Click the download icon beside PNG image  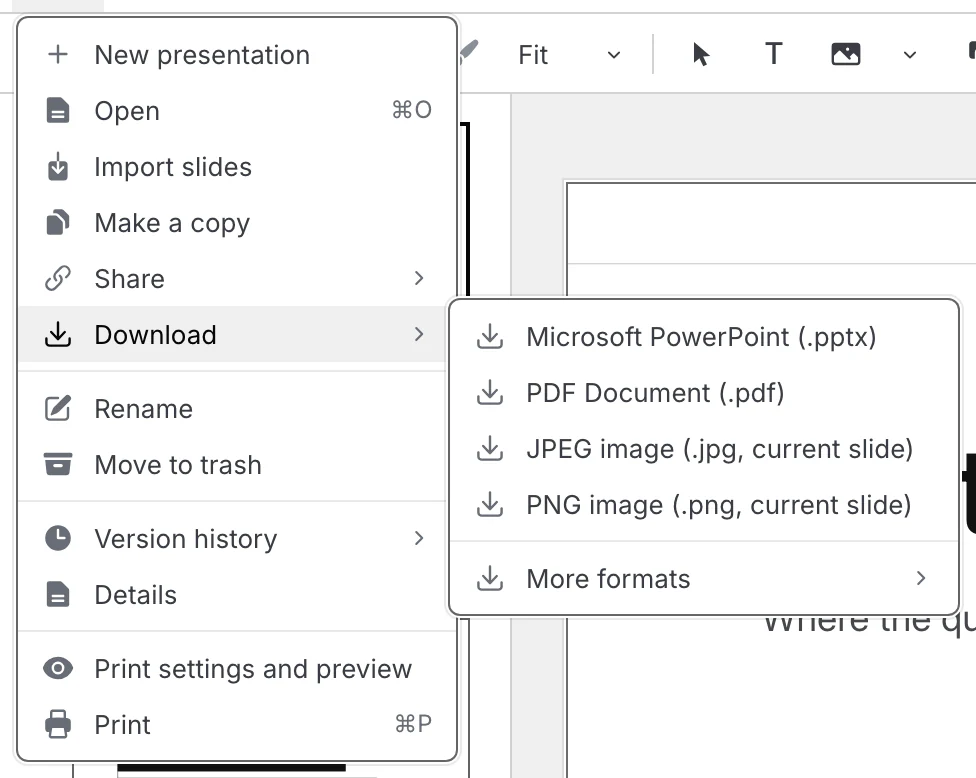tap(490, 505)
